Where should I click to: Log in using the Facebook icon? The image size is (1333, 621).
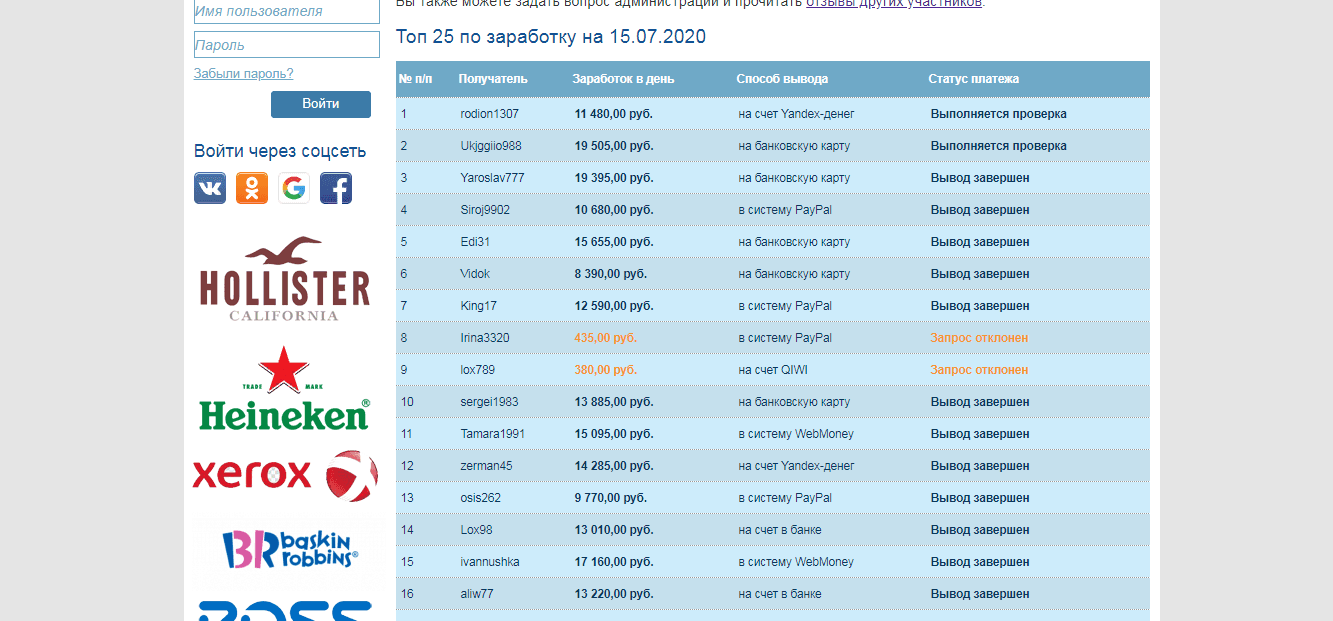[336, 188]
